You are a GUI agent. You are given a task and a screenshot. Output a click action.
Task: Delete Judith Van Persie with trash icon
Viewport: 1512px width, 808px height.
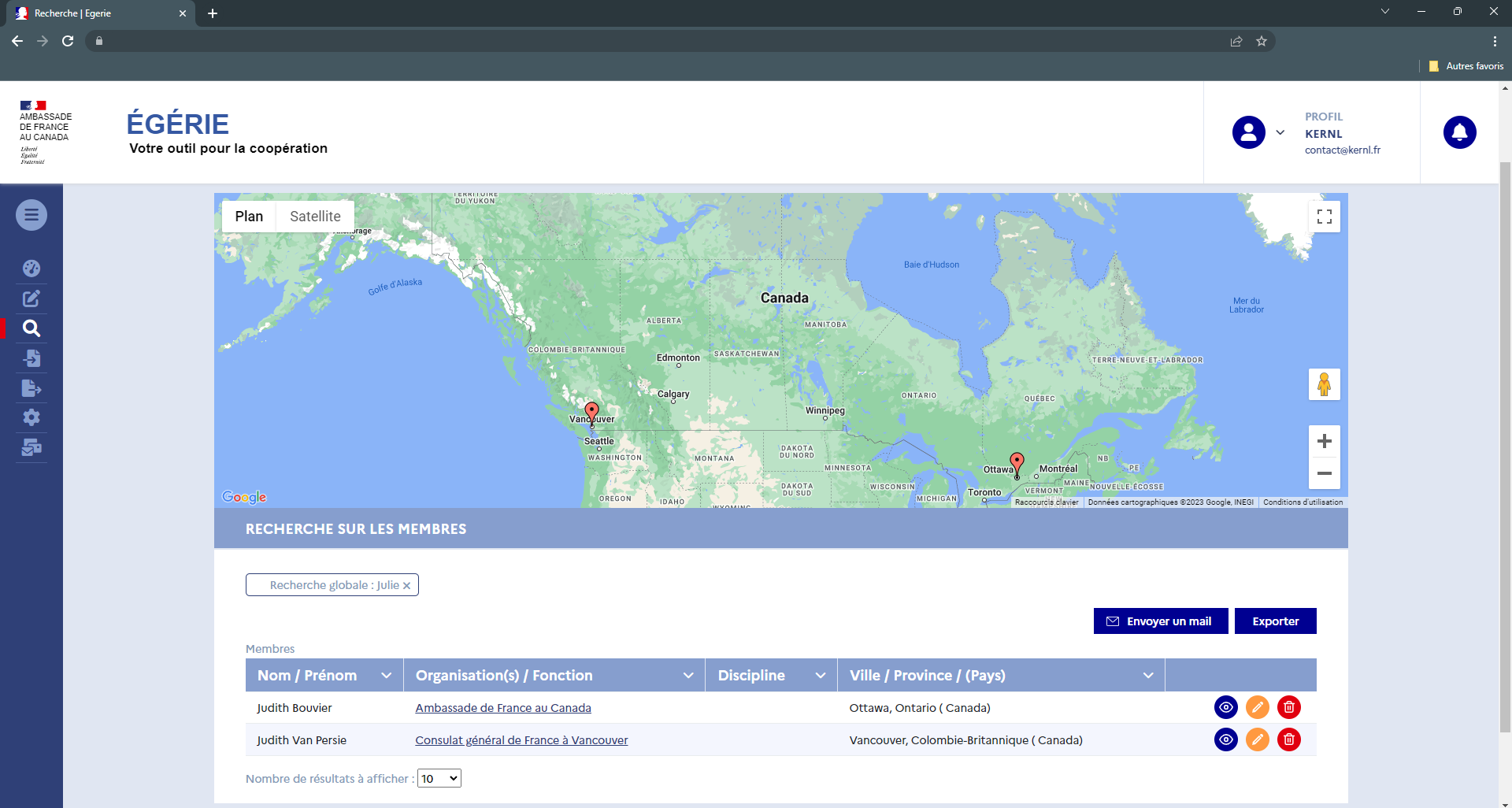(x=1289, y=739)
